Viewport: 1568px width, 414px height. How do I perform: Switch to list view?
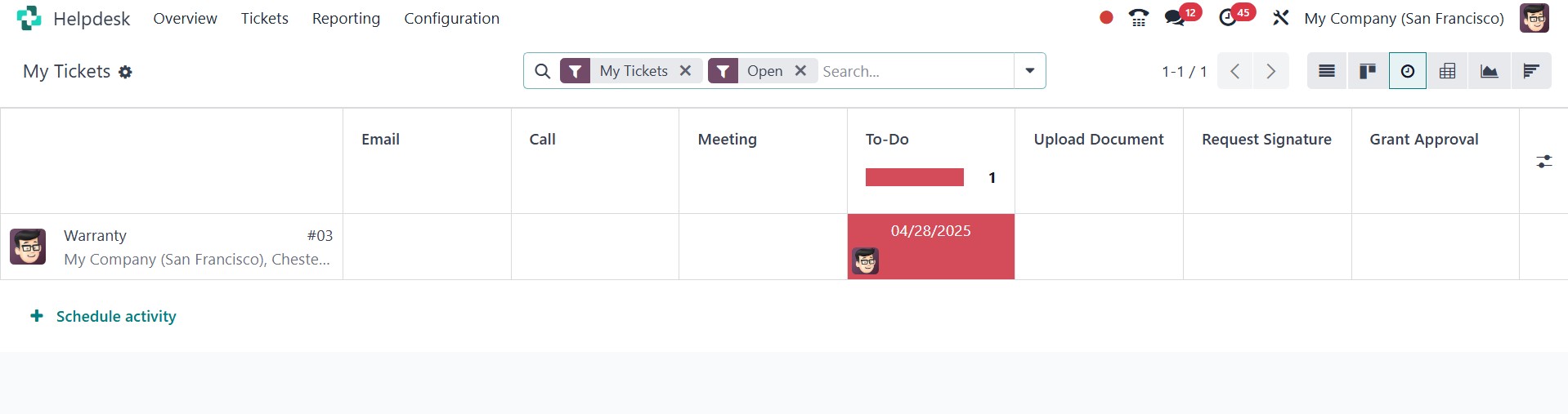pos(1326,71)
